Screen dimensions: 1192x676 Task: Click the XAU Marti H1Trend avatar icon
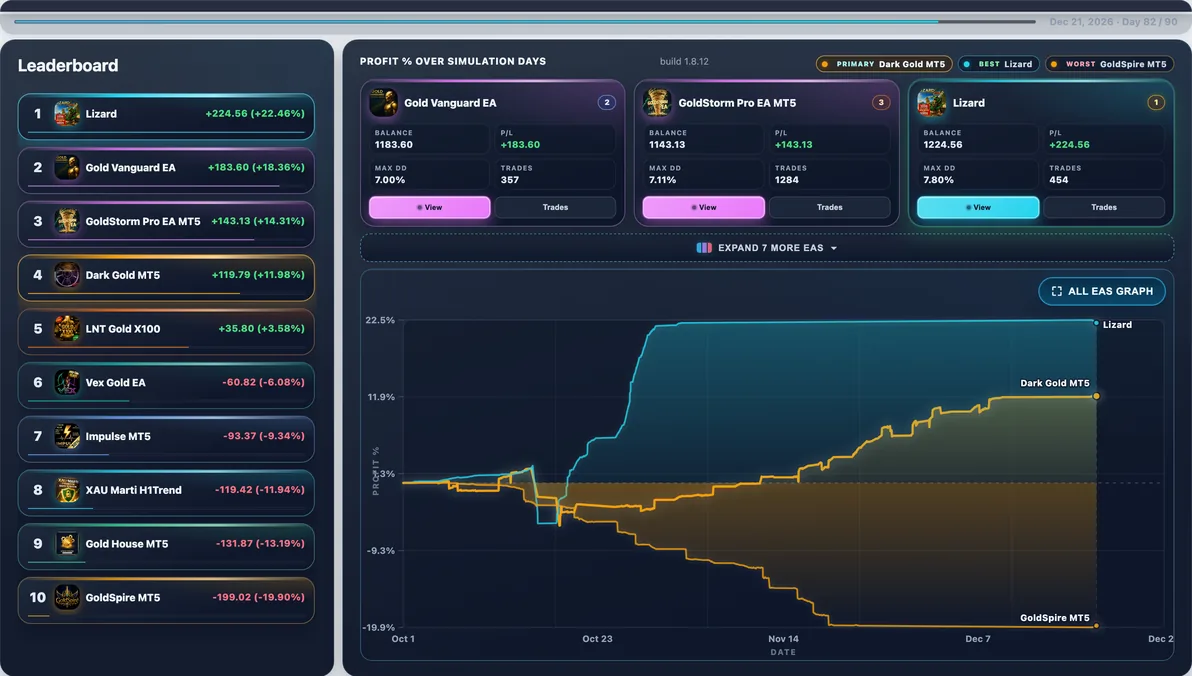click(x=67, y=490)
